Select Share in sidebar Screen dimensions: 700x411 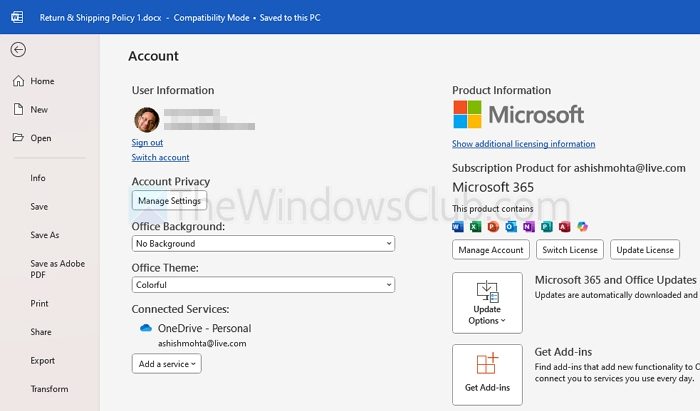(x=41, y=332)
